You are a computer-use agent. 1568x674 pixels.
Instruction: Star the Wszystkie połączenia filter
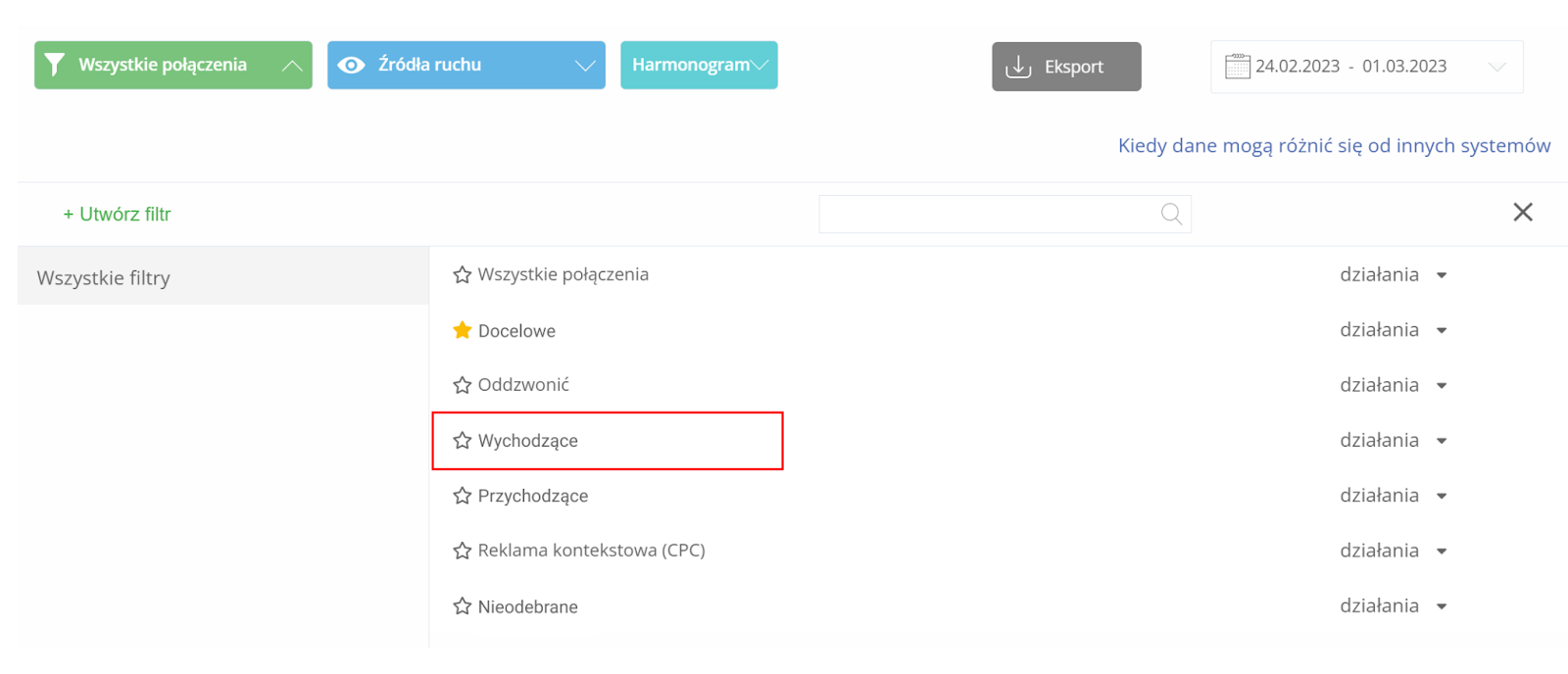(x=463, y=274)
